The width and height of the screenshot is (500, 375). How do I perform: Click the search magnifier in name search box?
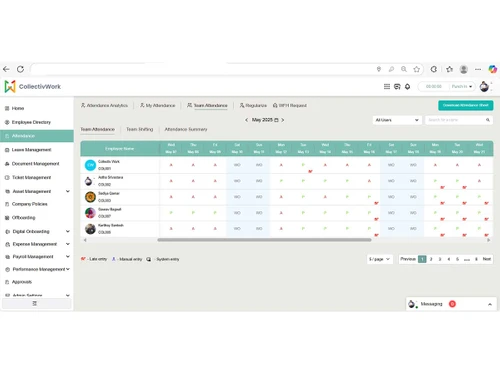point(488,120)
